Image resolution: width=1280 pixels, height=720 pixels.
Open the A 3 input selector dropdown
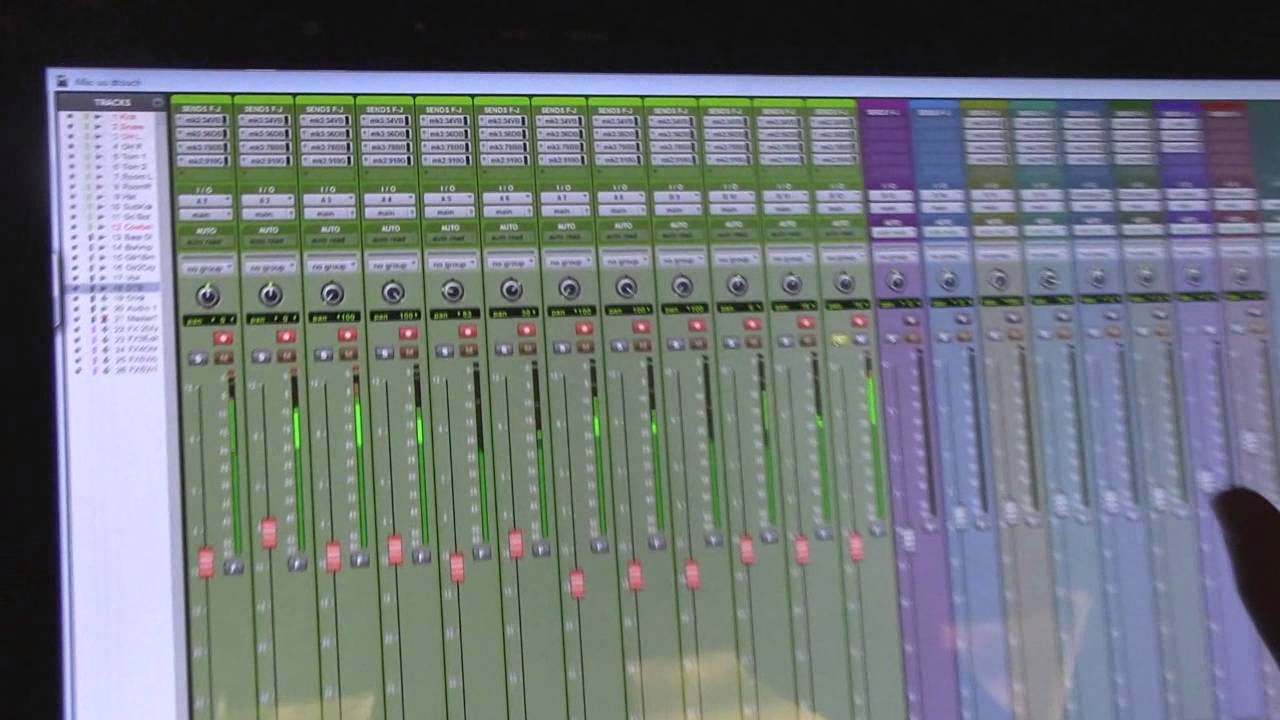[x=328, y=199]
